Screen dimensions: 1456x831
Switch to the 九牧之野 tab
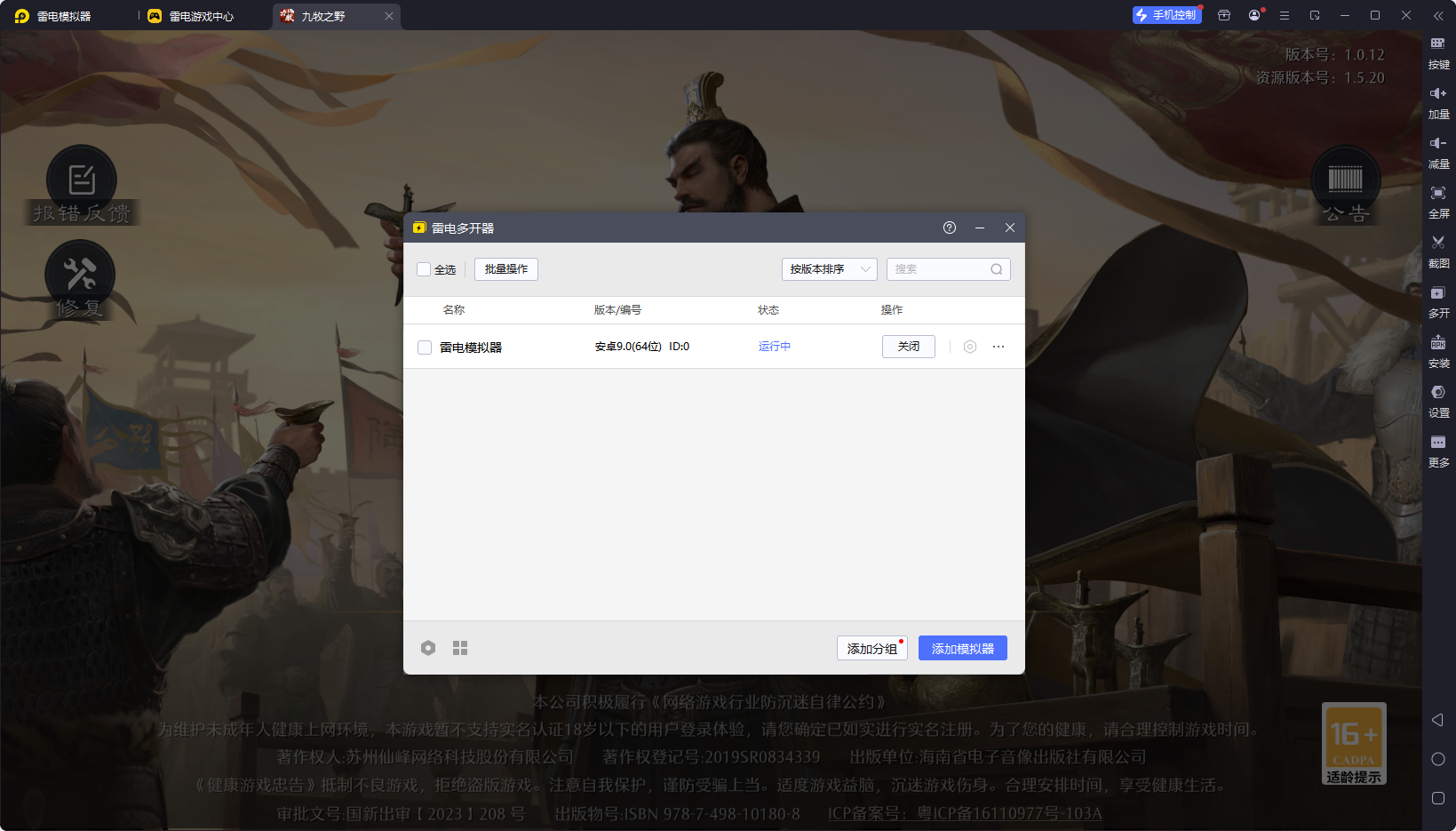pyautogui.click(x=323, y=16)
